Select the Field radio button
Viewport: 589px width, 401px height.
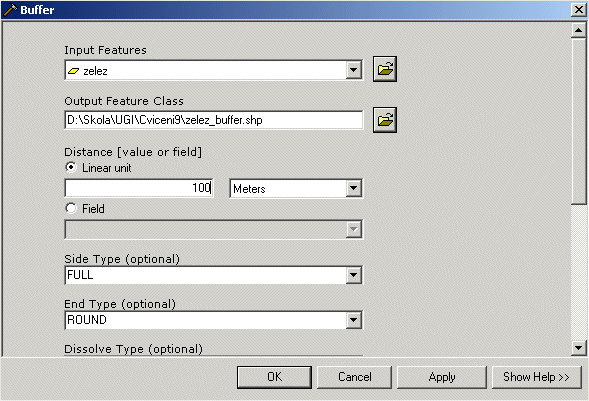point(71,208)
